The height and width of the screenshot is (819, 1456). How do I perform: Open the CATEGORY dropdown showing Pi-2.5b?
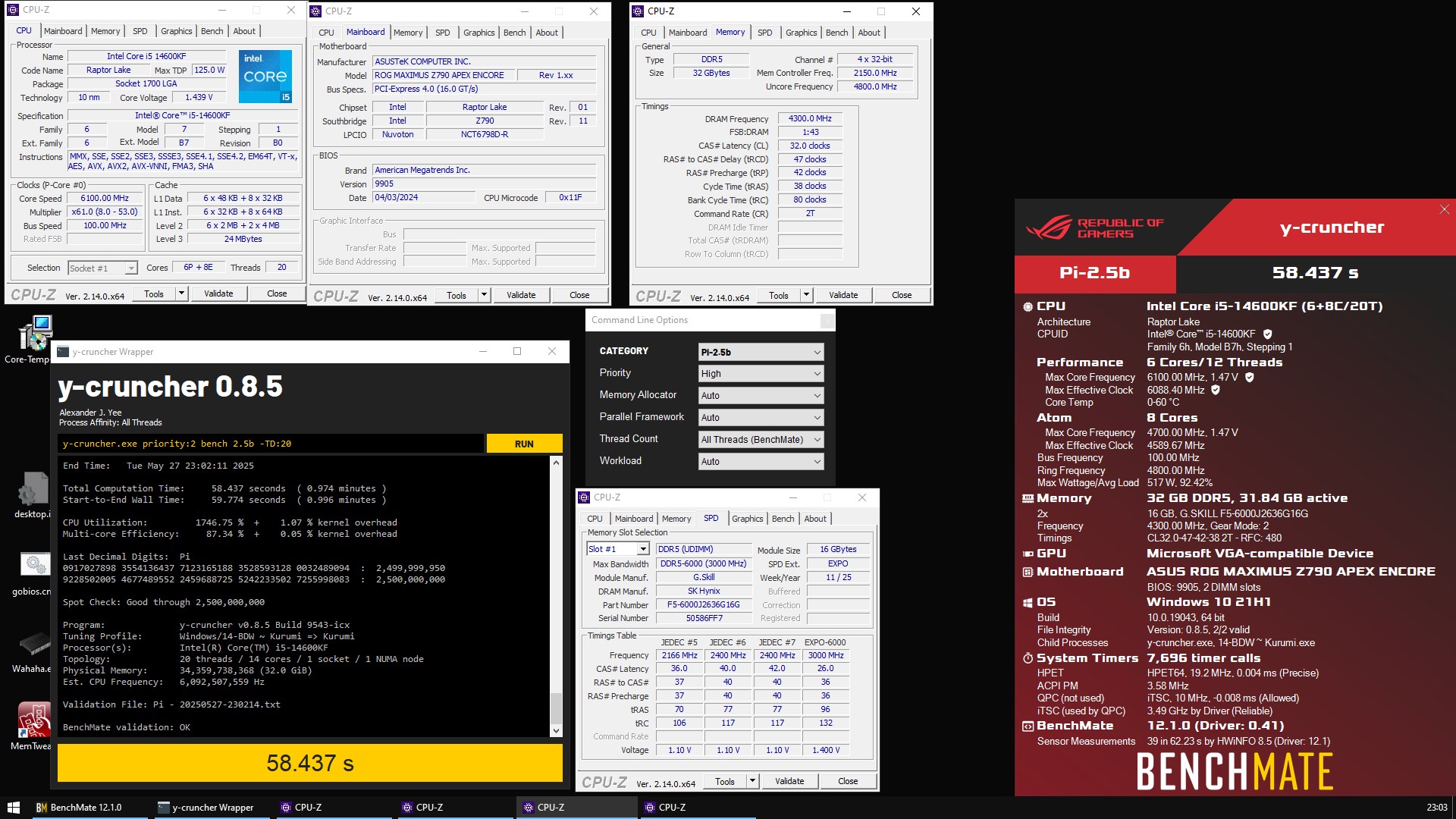761,352
